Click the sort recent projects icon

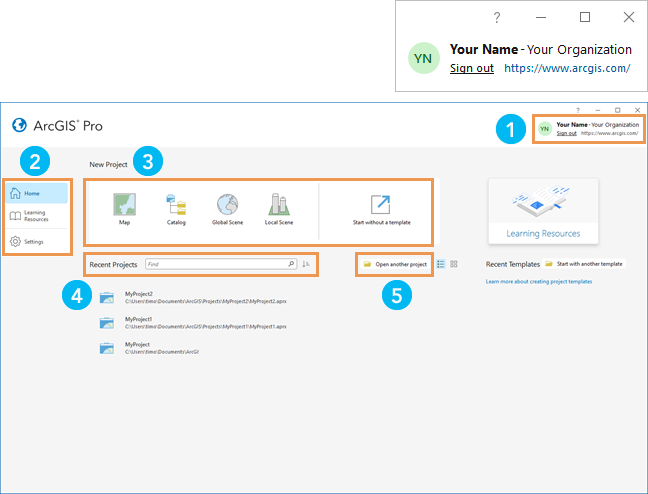point(306,264)
